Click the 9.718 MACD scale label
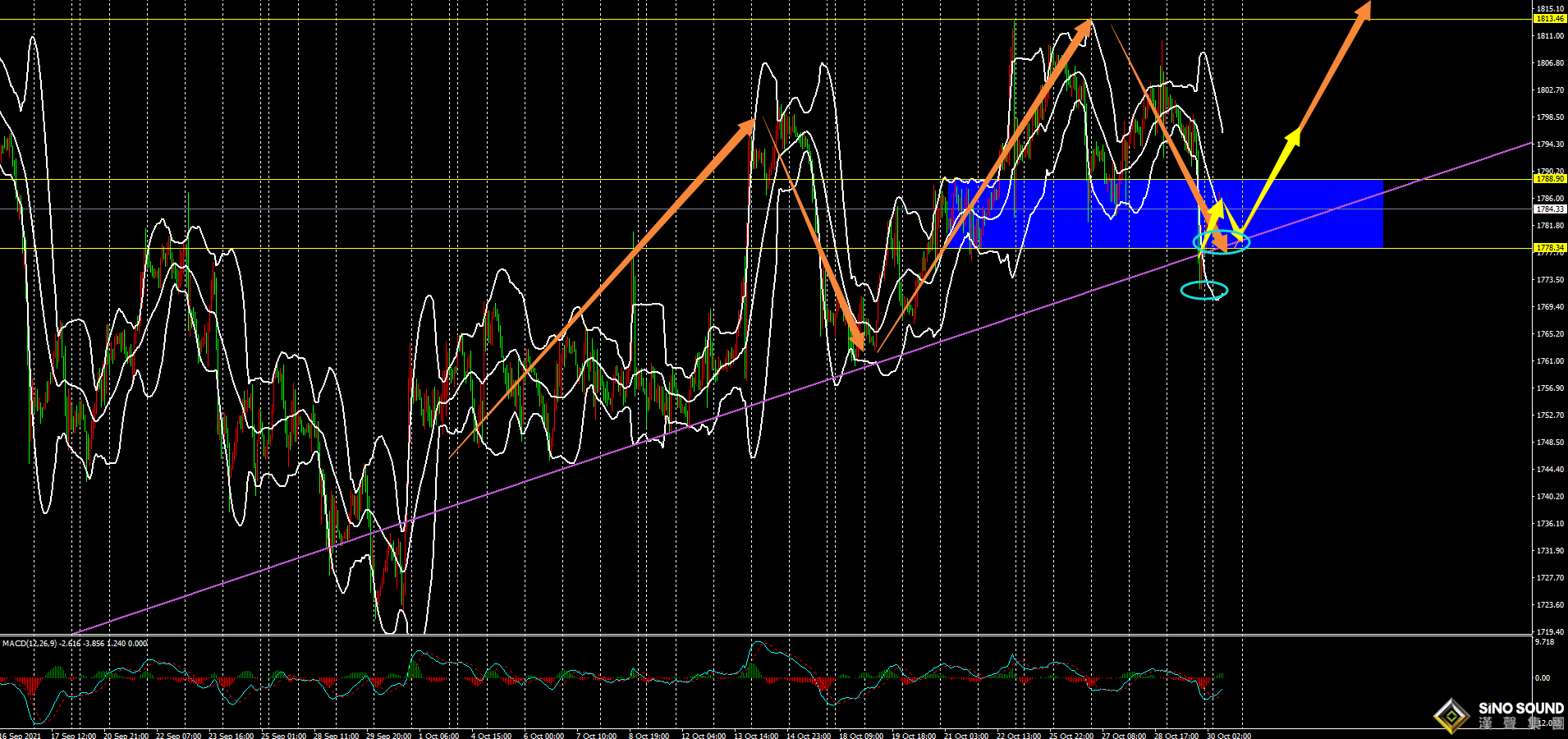Image resolution: width=1568 pixels, height=739 pixels. 1544,641
